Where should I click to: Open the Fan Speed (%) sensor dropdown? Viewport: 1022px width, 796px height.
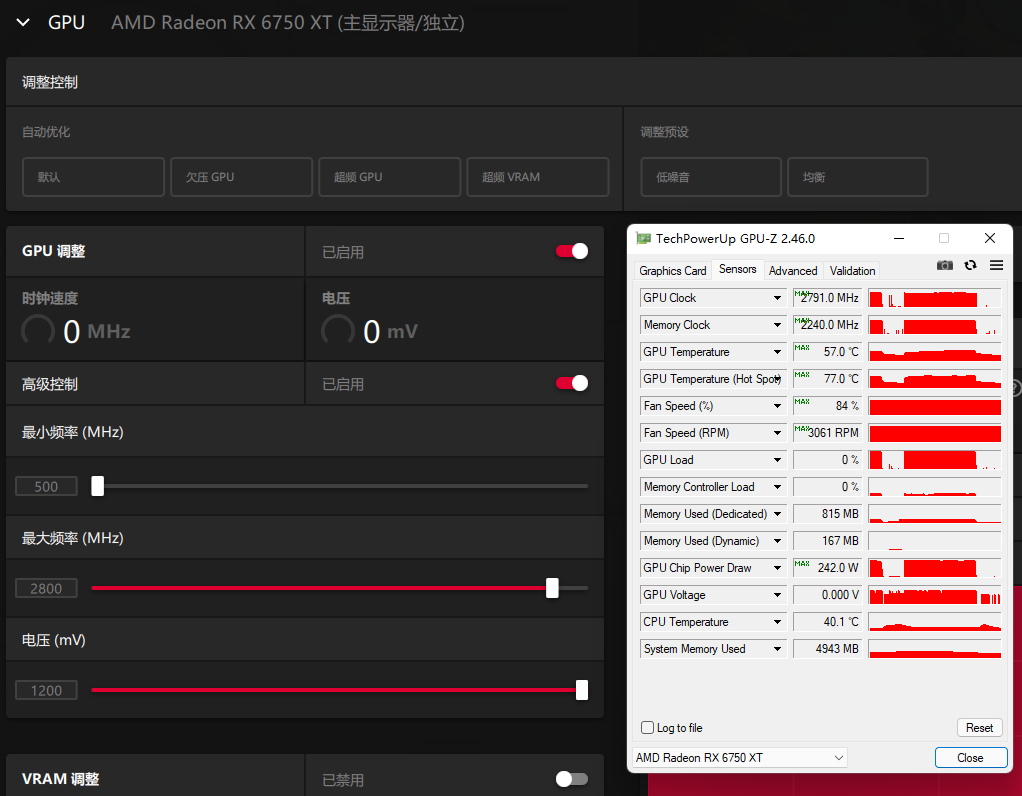[x=778, y=406]
